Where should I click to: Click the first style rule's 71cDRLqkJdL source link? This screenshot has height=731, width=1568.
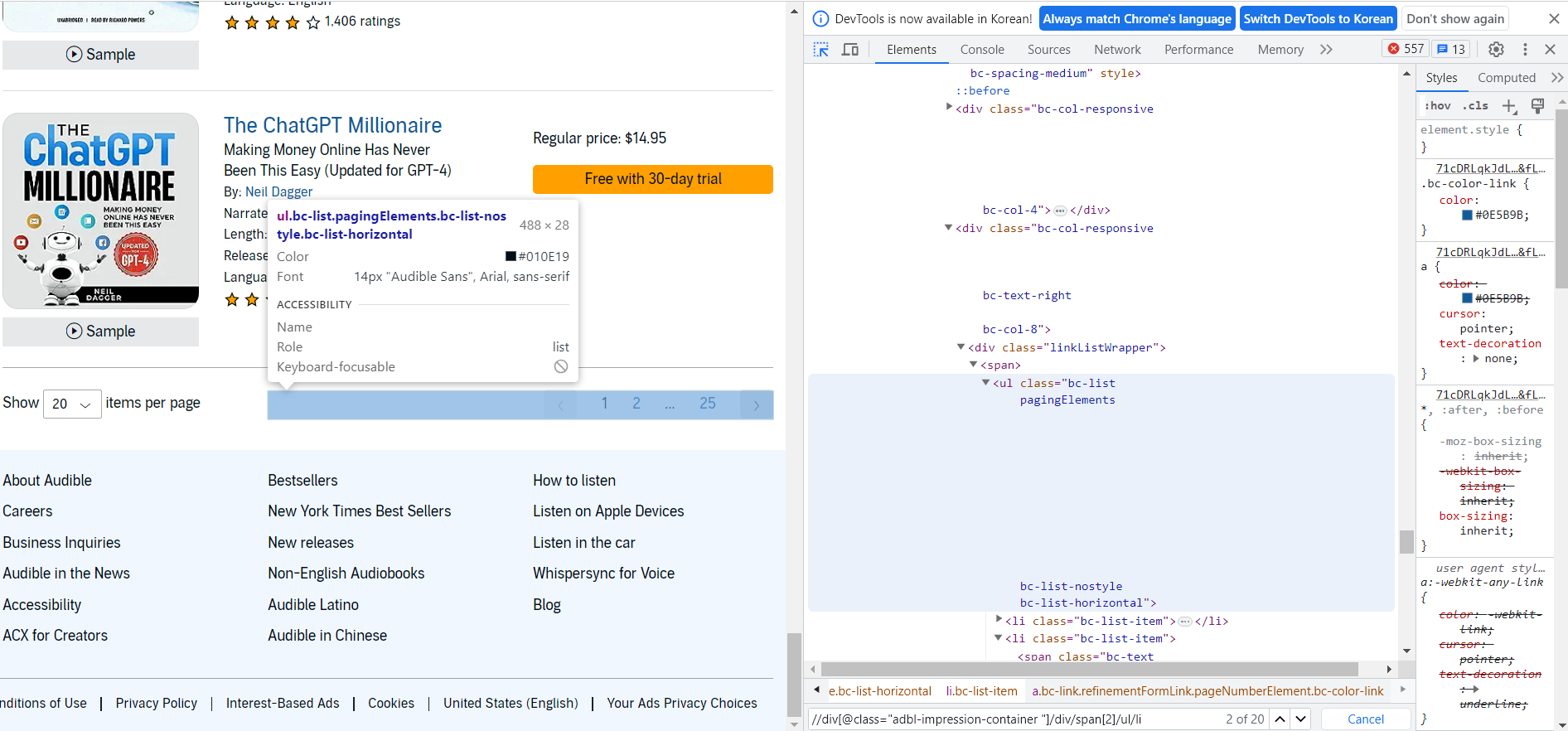tap(1490, 168)
